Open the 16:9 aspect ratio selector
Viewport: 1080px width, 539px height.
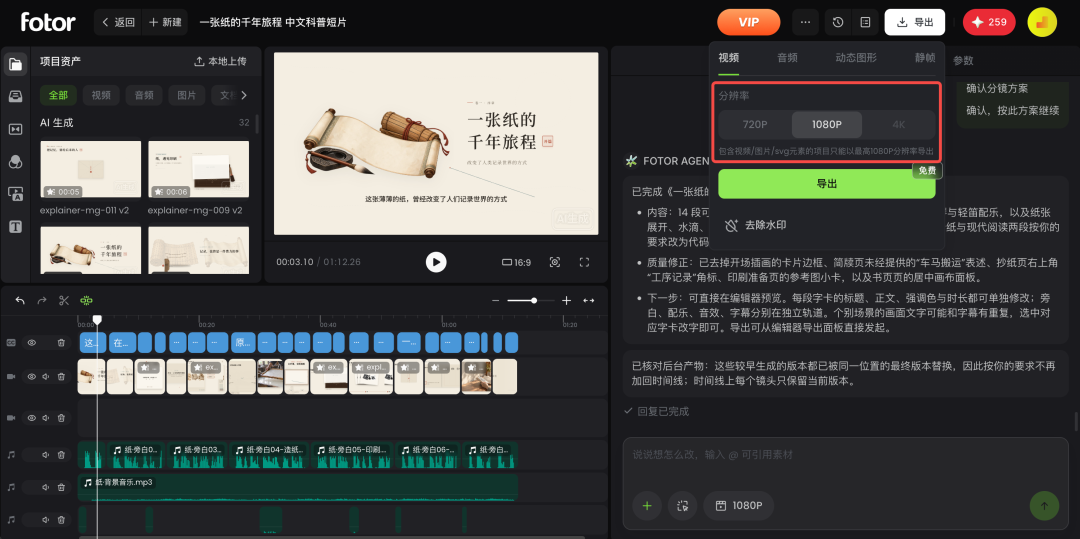point(516,262)
